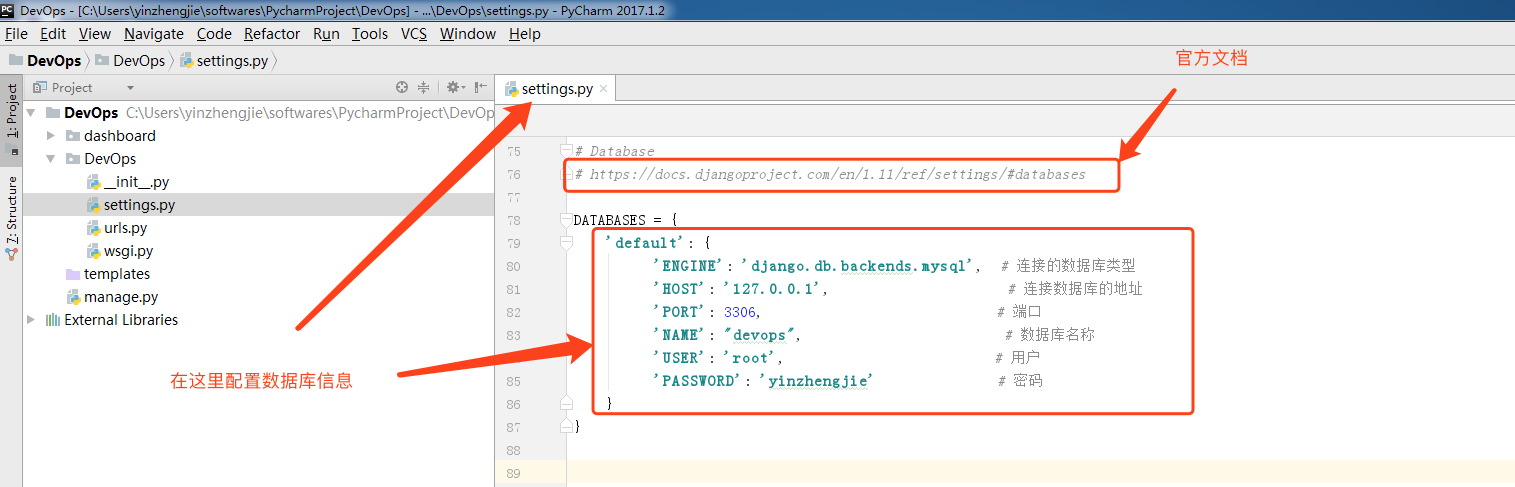Toggle fold marker for 'default' dict
This screenshot has width=1515, height=487.
pyautogui.click(x=567, y=243)
